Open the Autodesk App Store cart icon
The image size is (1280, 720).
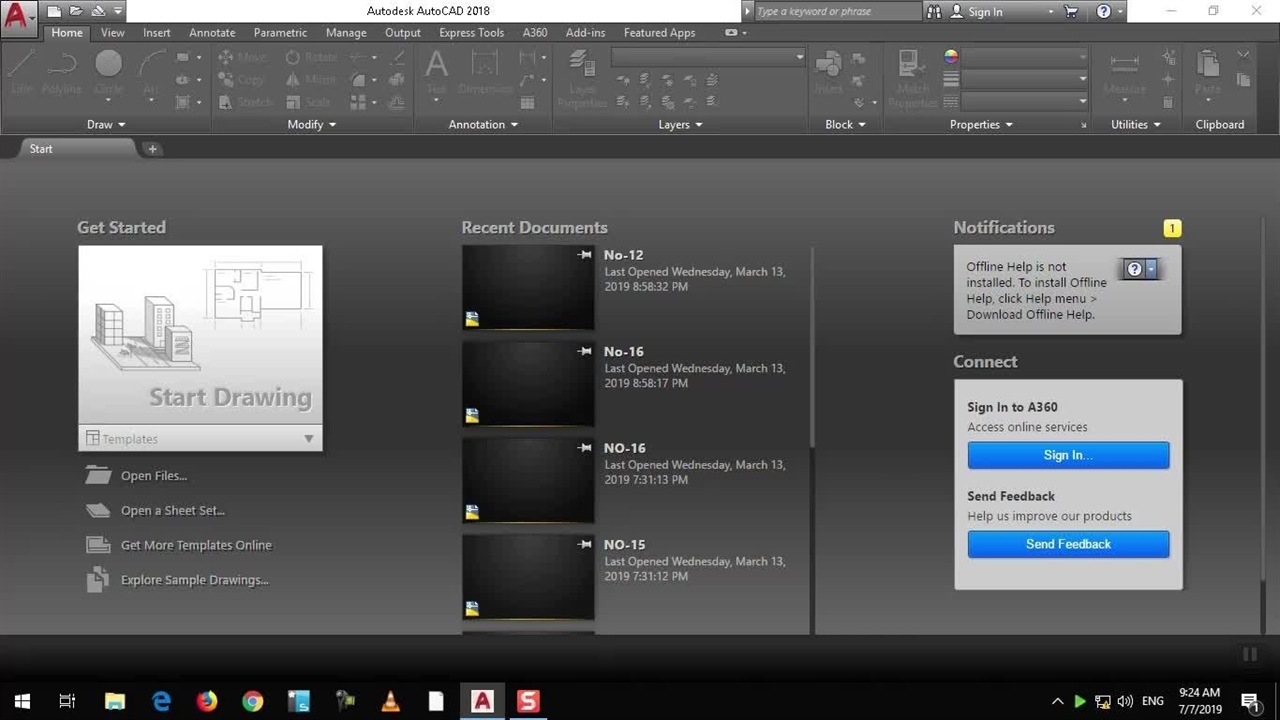[x=1072, y=12]
